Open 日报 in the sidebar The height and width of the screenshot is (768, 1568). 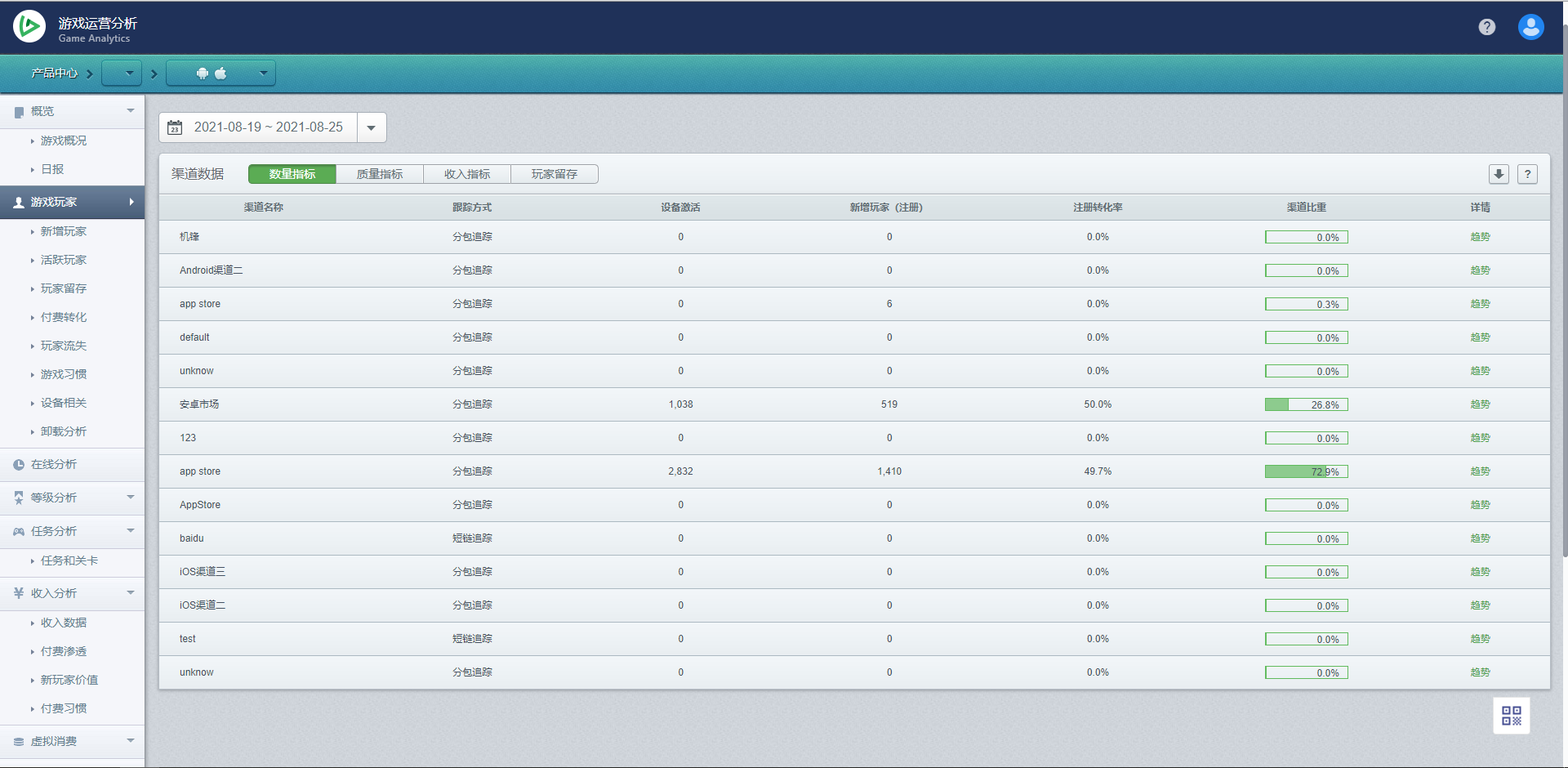52,169
